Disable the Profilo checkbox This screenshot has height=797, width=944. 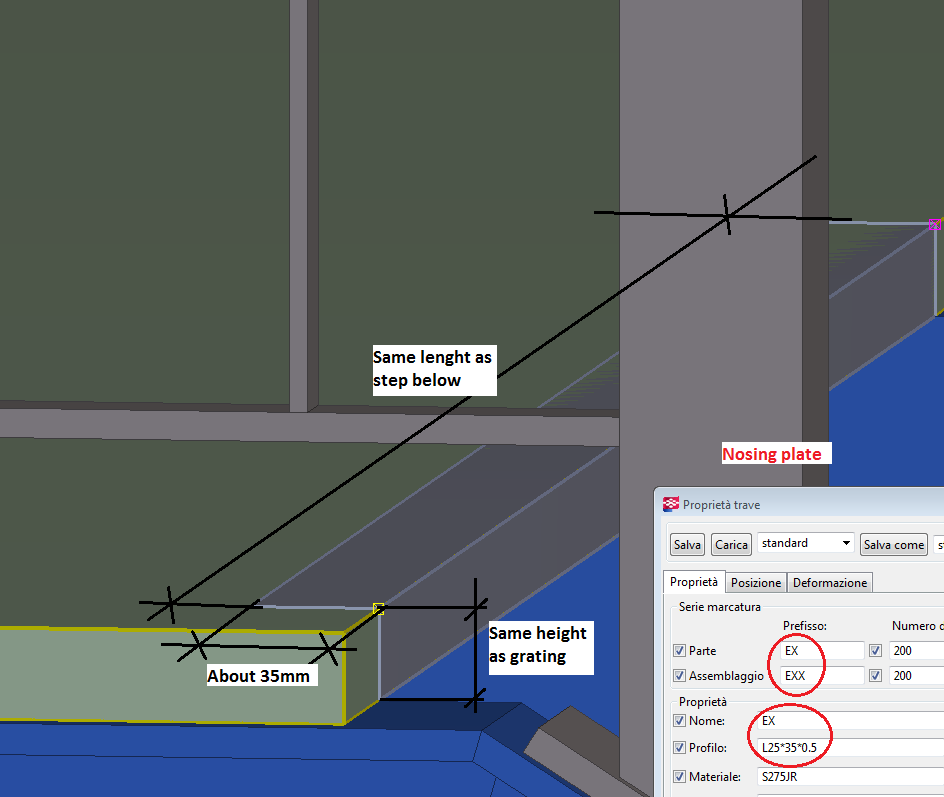pos(681,748)
